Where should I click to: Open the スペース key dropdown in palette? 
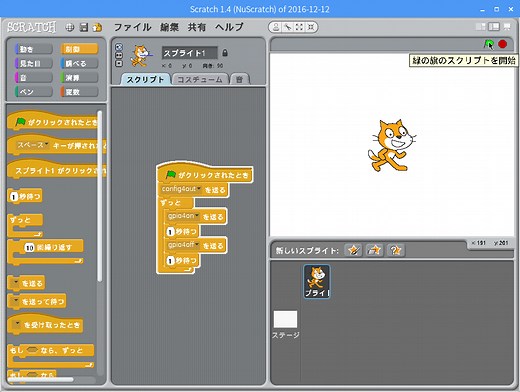tap(46, 144)
